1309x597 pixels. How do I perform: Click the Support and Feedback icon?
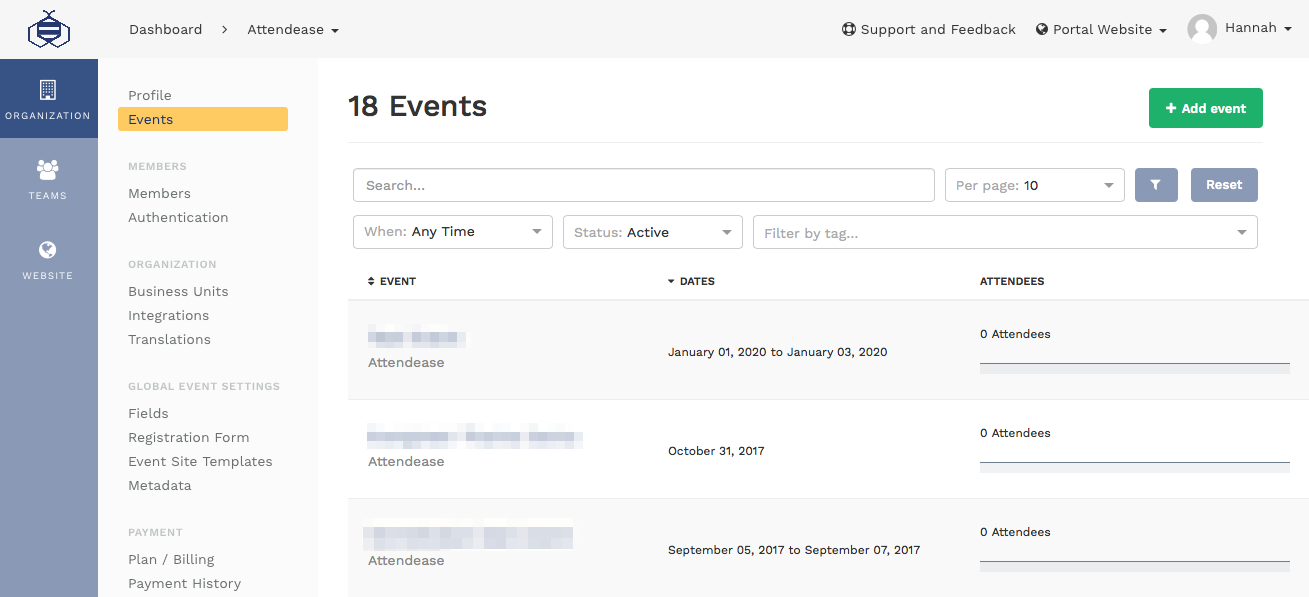[848, 29]
